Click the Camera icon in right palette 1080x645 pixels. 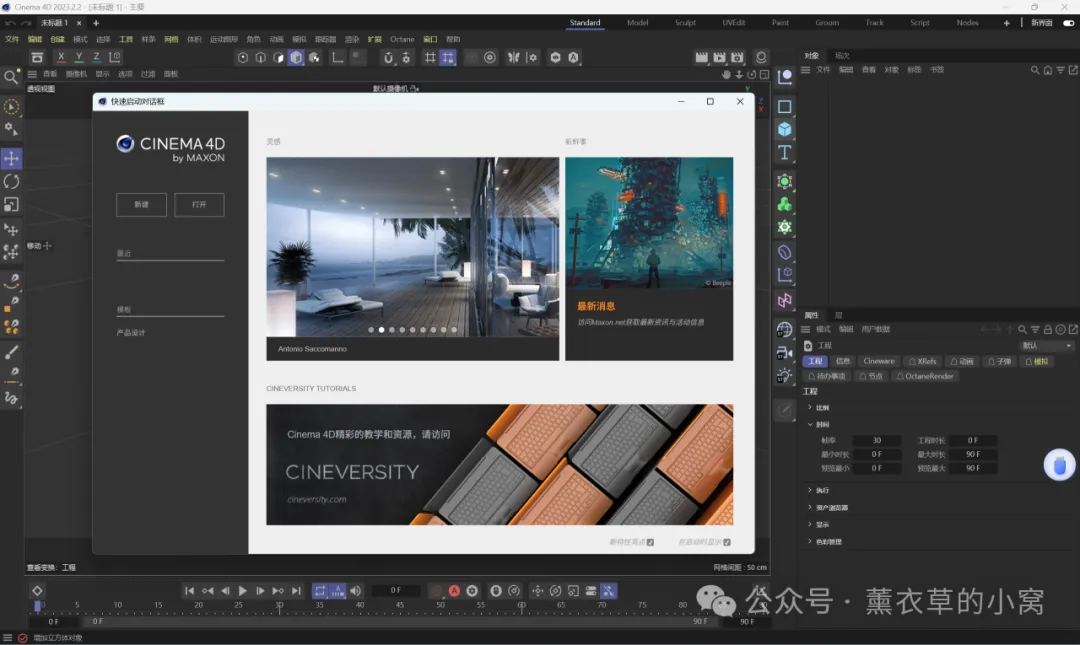click(x=785, y=353)
